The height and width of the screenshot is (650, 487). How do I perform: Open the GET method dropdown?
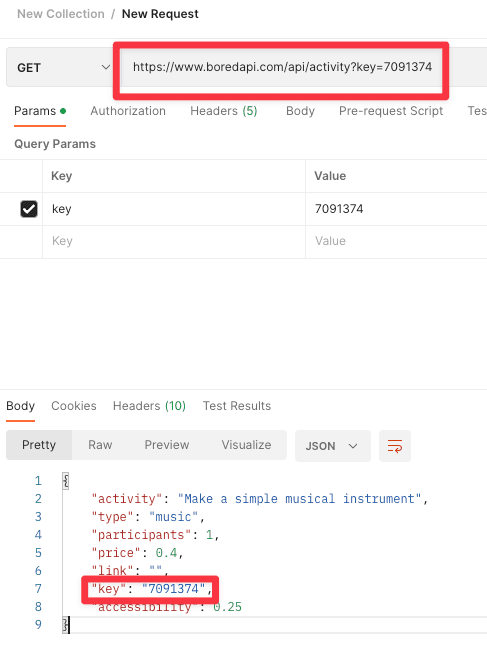click(x=62, y=67)
